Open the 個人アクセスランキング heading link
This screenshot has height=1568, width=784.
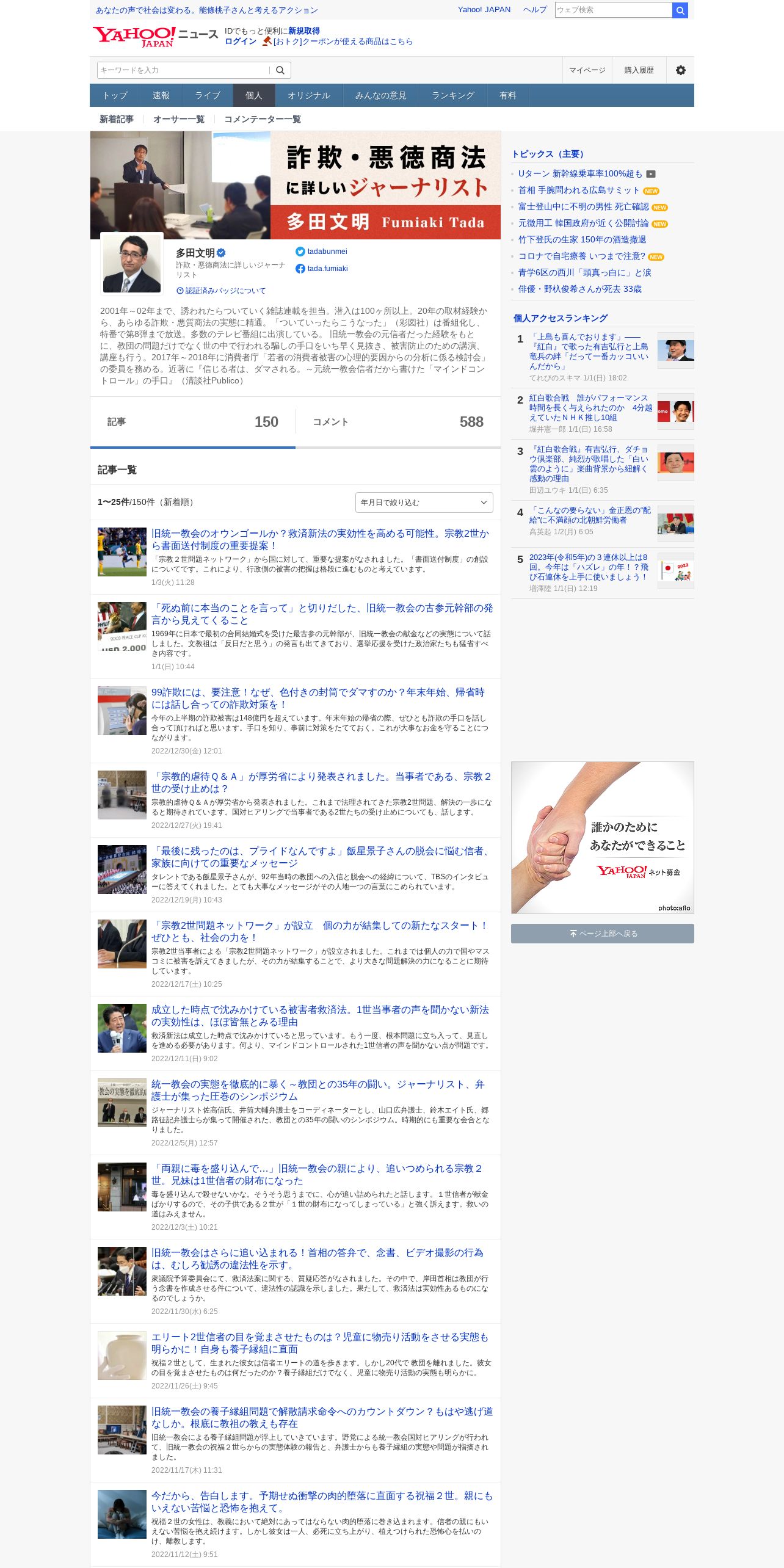pos(561,318)
